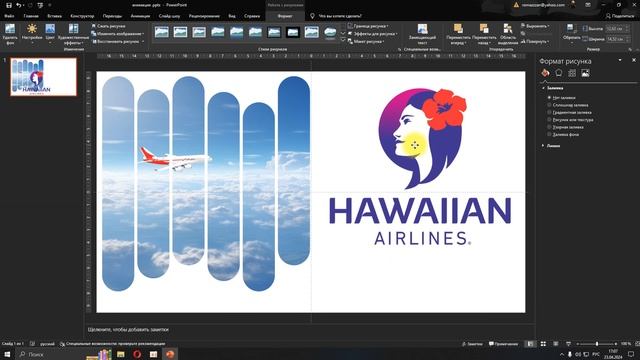The image size is (640, 360).
Task: Click the Save icon in quick access toolbar
Action: 9,5
